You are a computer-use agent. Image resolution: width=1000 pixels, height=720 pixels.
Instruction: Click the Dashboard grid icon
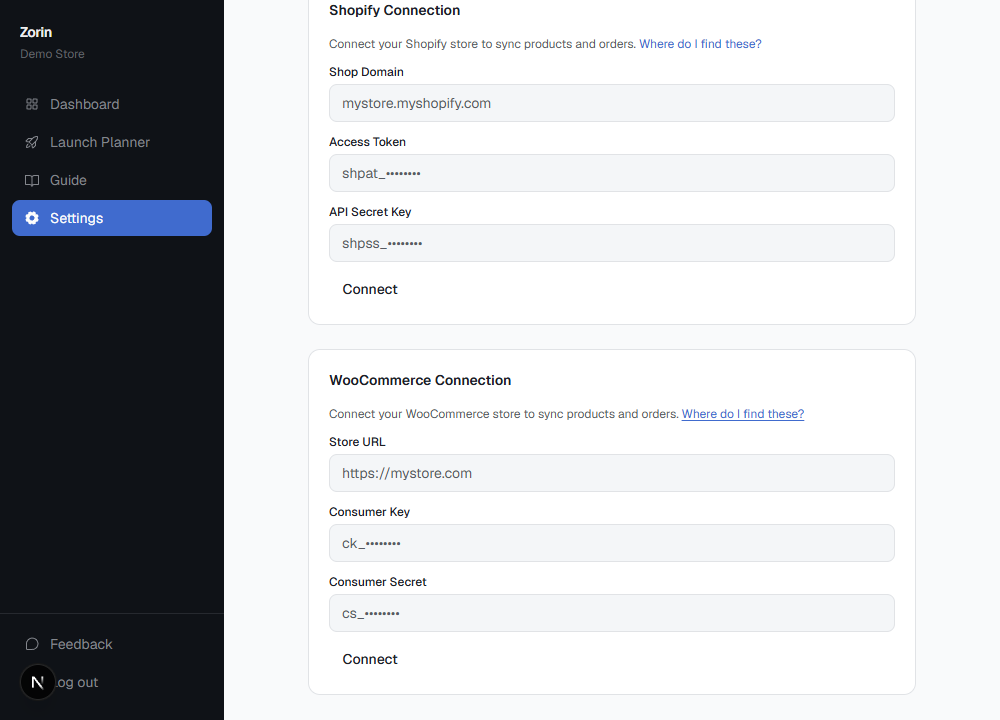(x=32, y=104)
